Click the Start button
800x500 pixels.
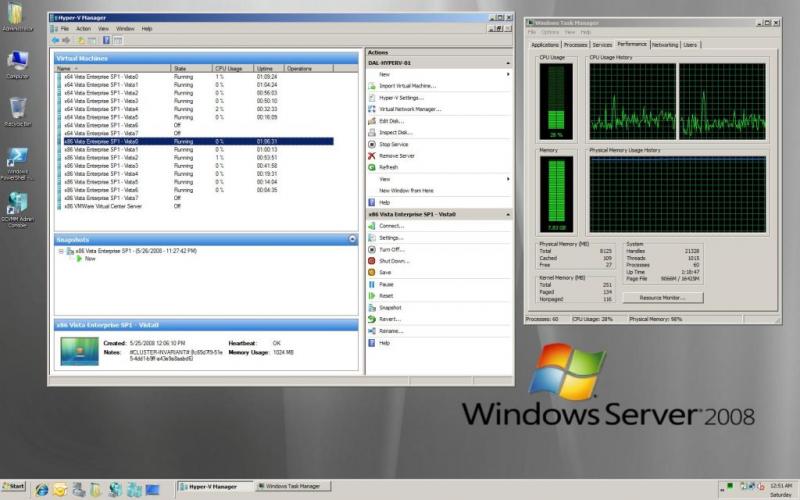pos(14,486)
